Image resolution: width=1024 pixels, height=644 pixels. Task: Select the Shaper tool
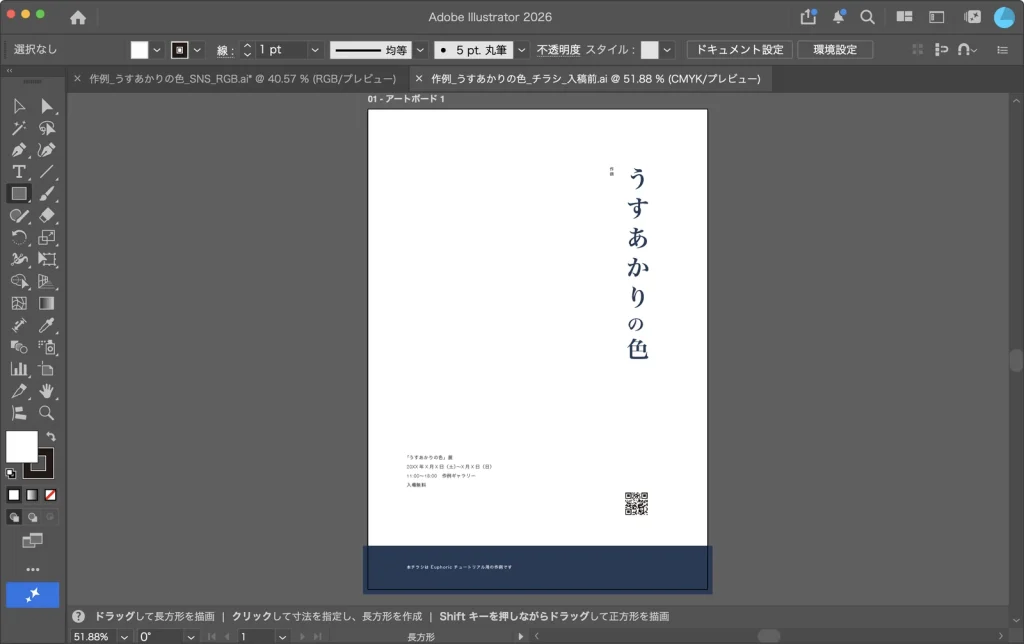(x=19, y=216)
